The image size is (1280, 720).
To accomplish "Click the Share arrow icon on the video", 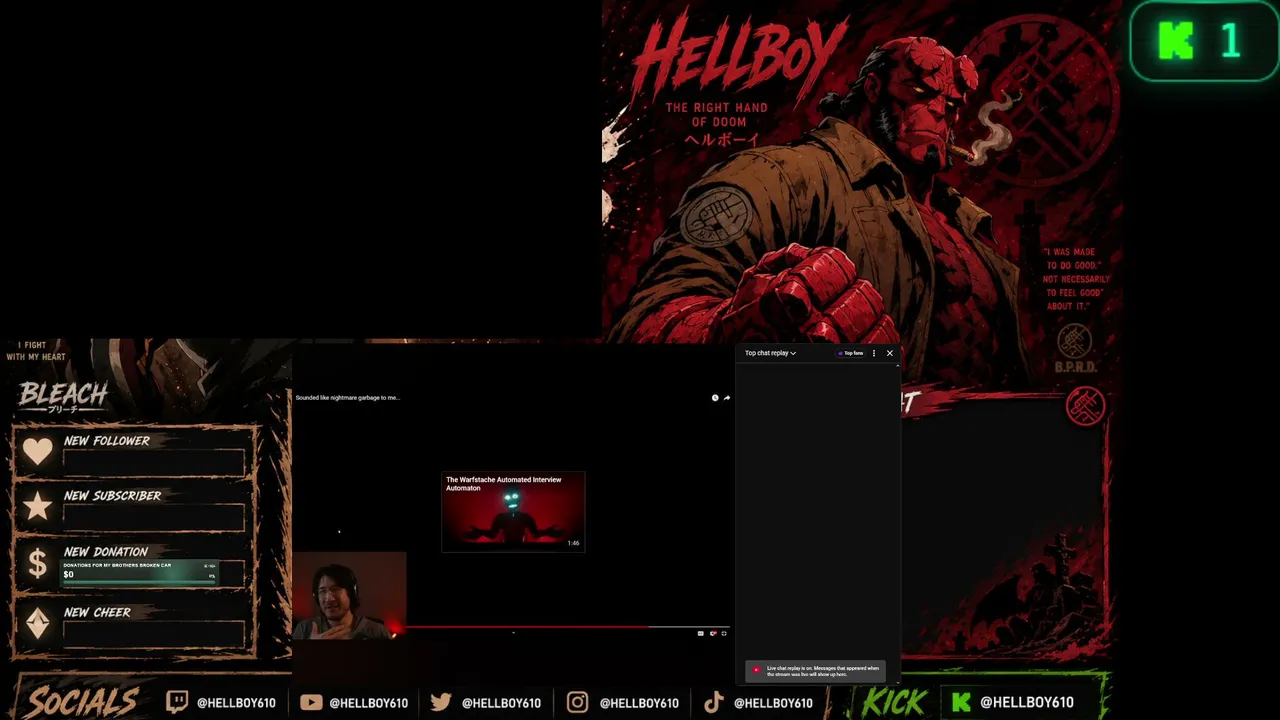I will tap(726, 398).
